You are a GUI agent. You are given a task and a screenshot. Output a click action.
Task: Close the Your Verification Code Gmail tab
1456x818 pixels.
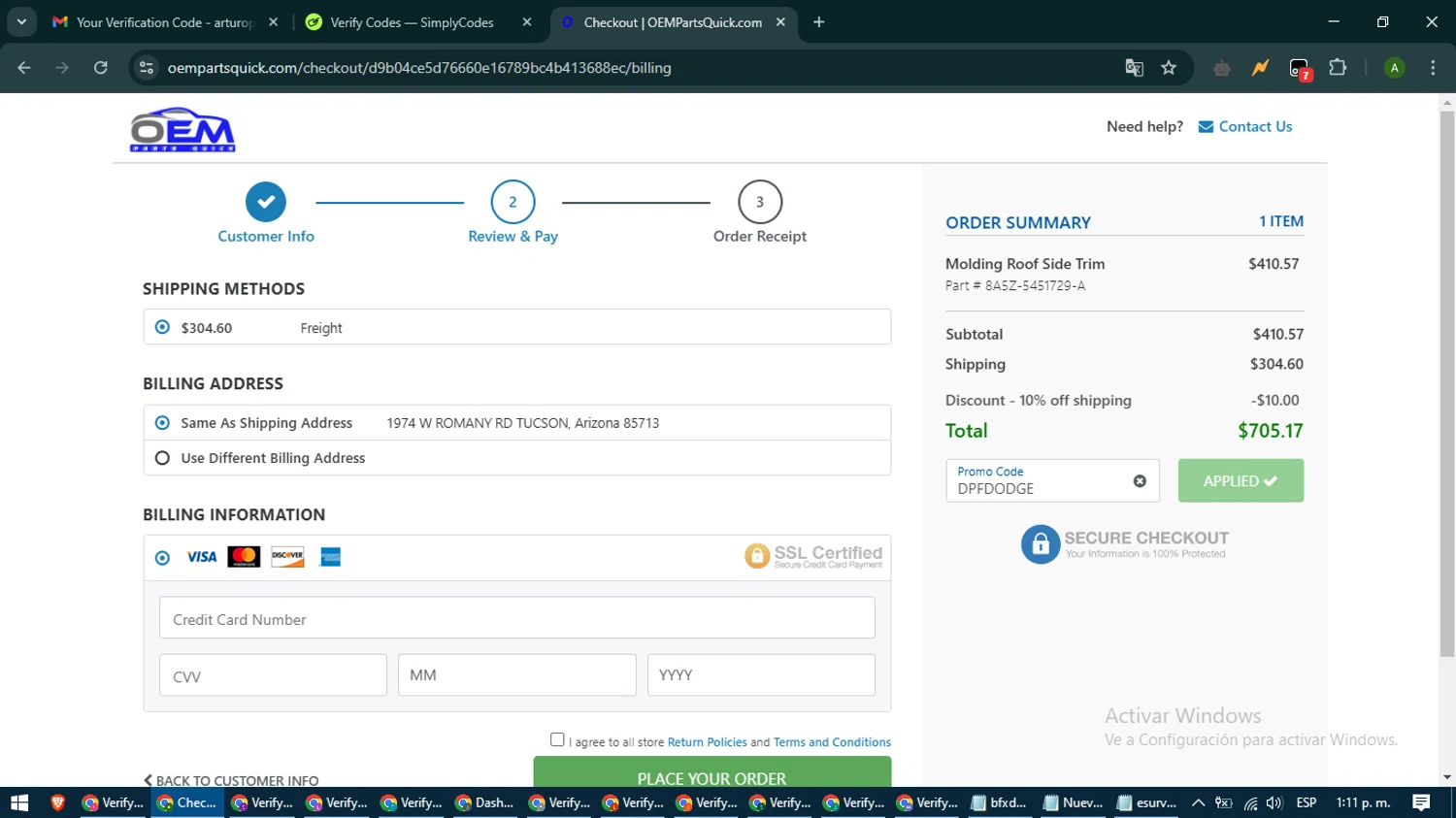point(274,22)
